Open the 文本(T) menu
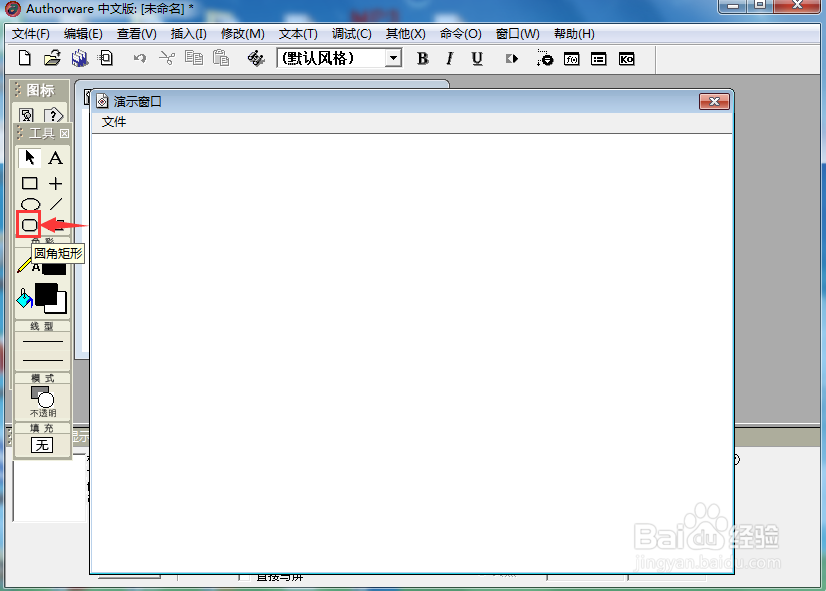This screenshot has width=826, height=591. pos(298,34)
